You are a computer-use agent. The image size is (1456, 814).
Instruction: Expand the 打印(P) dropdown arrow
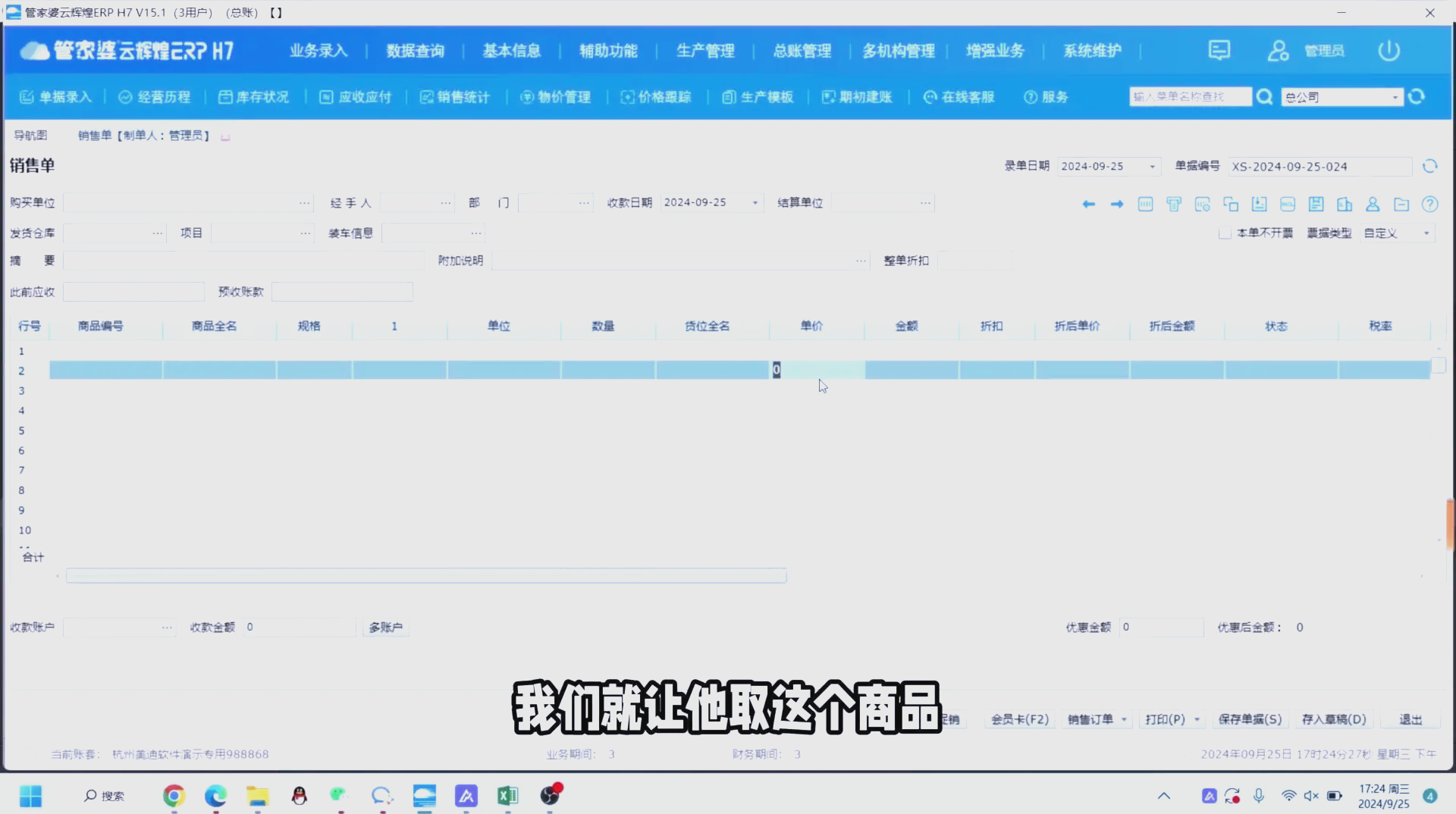1197,719
